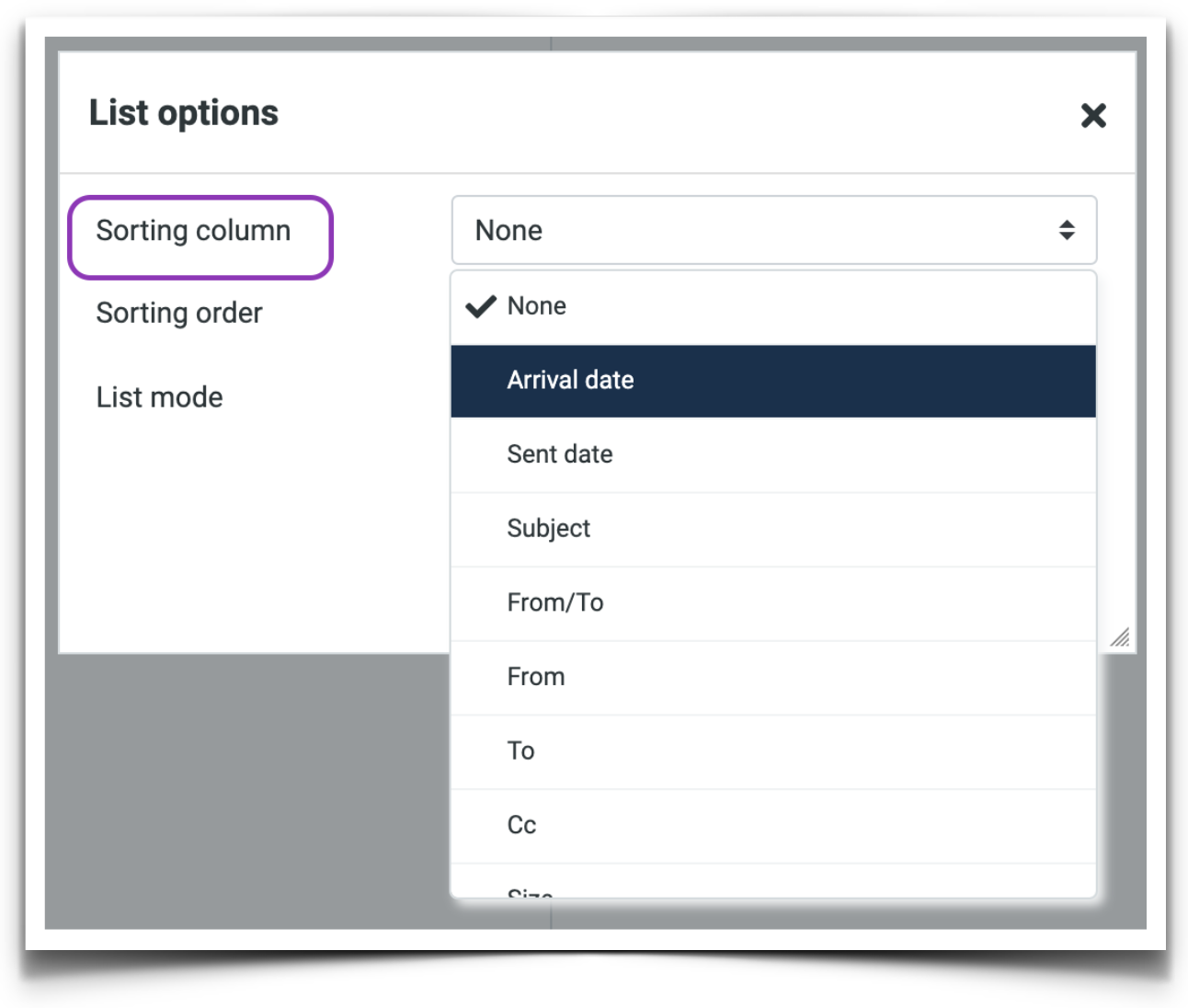The height and width of the screenshot is (1008, 1188).
Task: Click the Sorting column label
Action: click(193, 231)
